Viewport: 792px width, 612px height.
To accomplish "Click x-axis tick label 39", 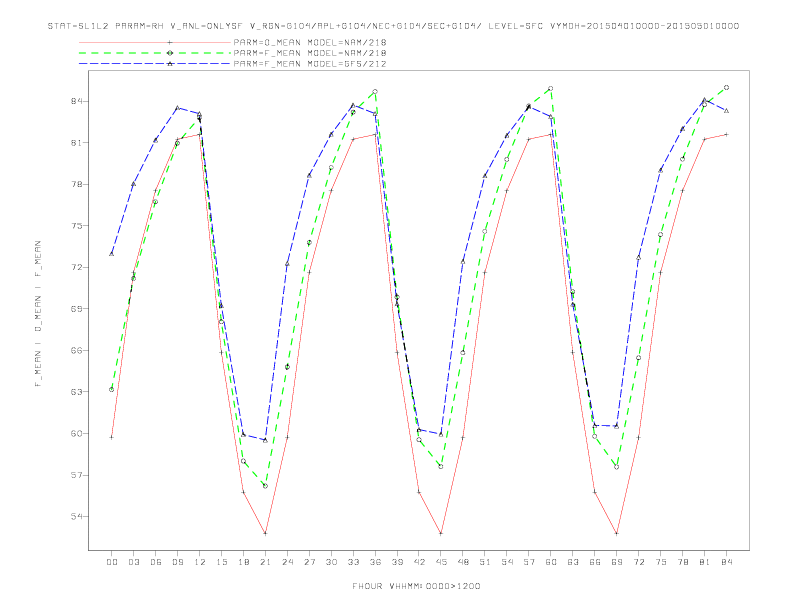I will [x=397, y=562].
